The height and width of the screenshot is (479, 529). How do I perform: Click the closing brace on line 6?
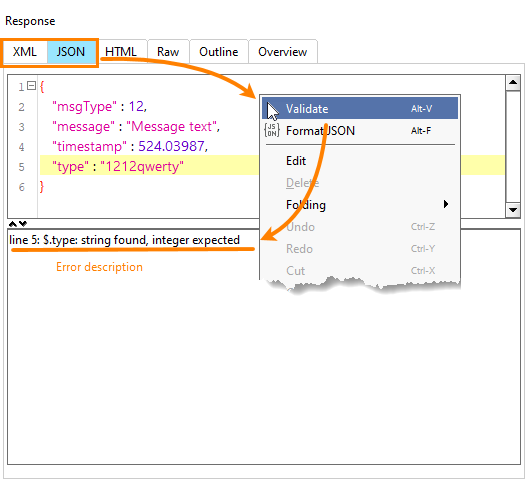tap(42, 187)
